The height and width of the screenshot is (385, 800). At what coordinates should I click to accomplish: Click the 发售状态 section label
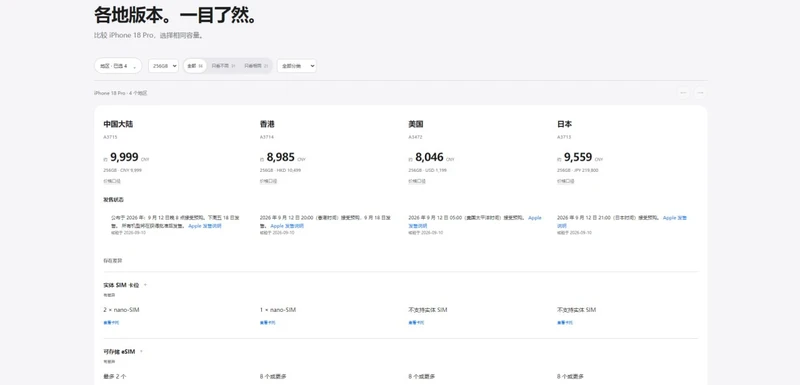pyautogui.click(x=113, y=199)
